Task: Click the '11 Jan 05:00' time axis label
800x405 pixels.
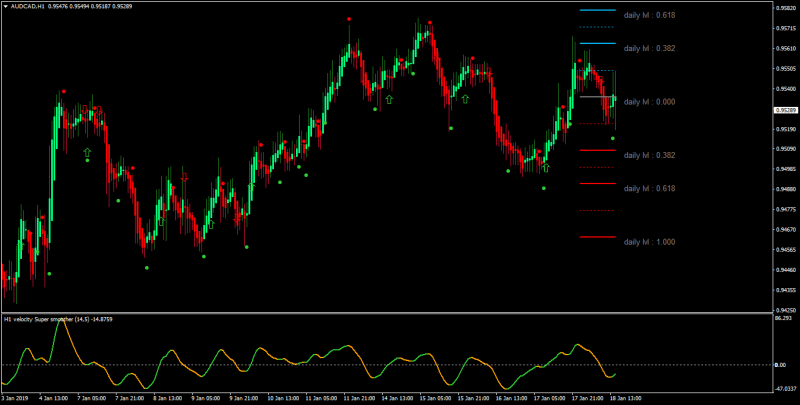Action: point(320,398)
